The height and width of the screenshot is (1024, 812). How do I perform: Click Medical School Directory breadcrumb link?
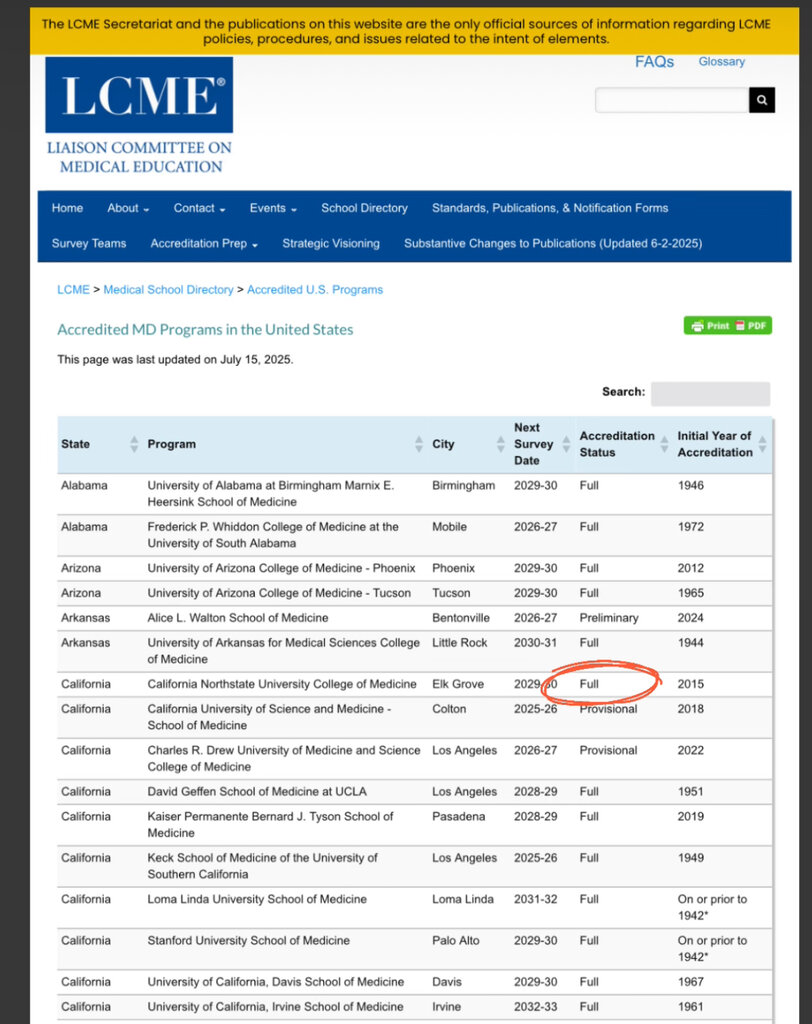(x=169, y=289)
